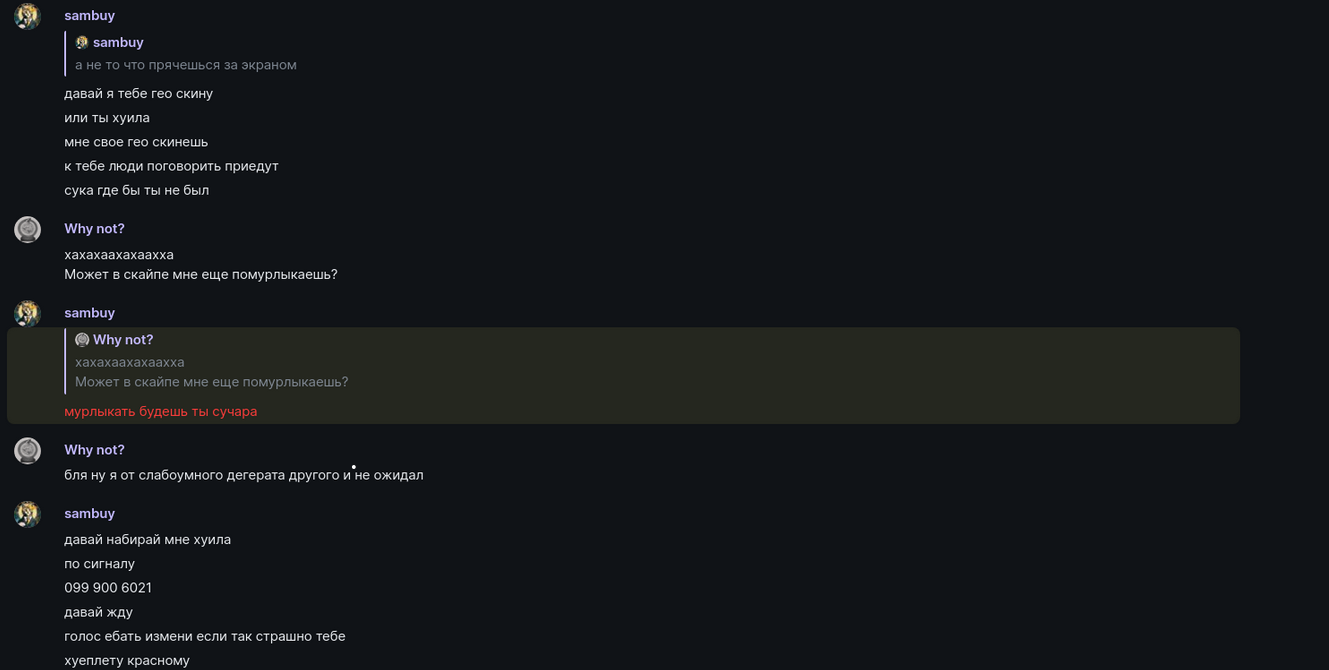The image size is (1329, 670).
Task: Click sambuy's avatar at the top of the chat
Action: pos(27,17)
